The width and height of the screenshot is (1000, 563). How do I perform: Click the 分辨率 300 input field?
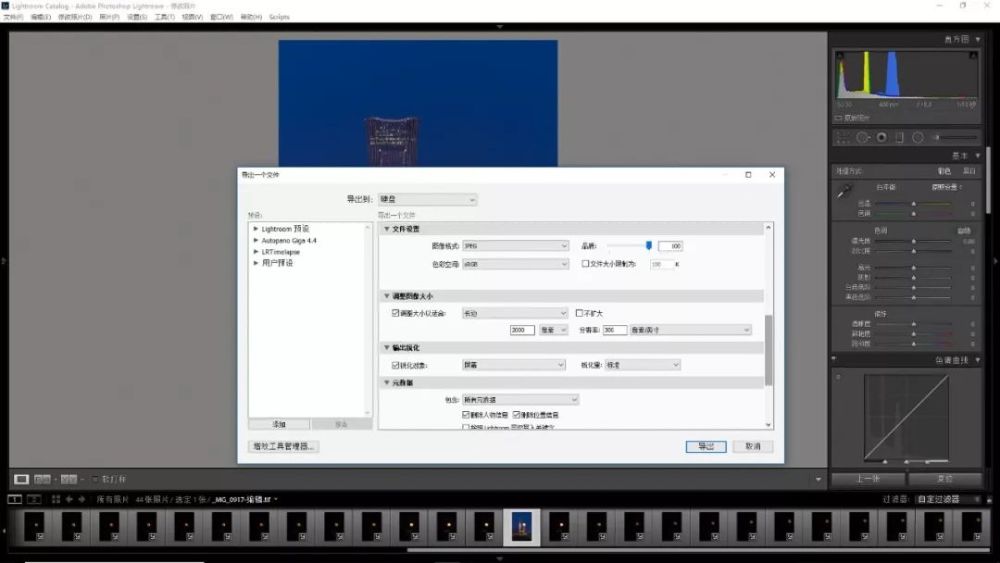tap(615, 330)
